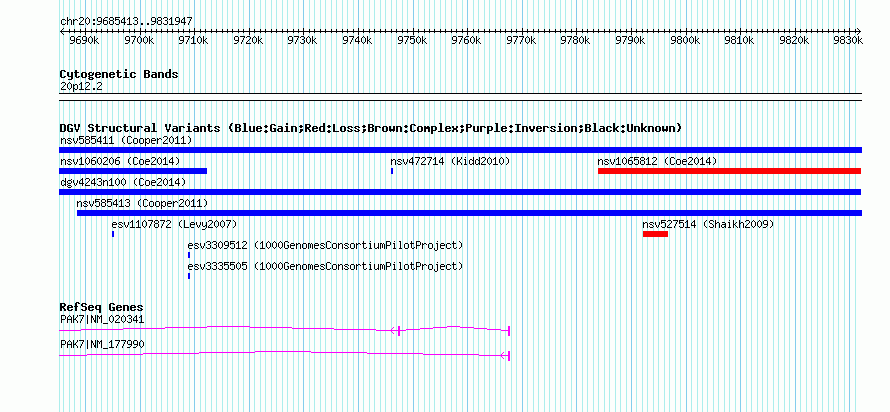This screenshot has height=412, width=890.
Task: Click the nsv585411 (Cooper2011) blue gain bar
Action: pyautogui.click(x=460, y=150)
